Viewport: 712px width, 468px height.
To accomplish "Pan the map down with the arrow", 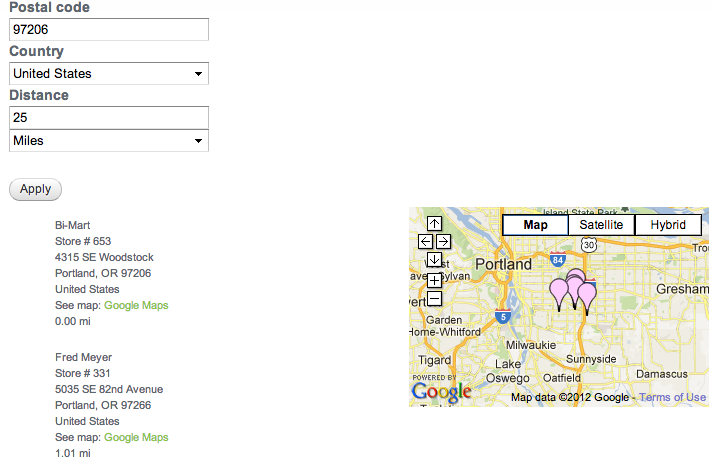I will tap(434, 260).
